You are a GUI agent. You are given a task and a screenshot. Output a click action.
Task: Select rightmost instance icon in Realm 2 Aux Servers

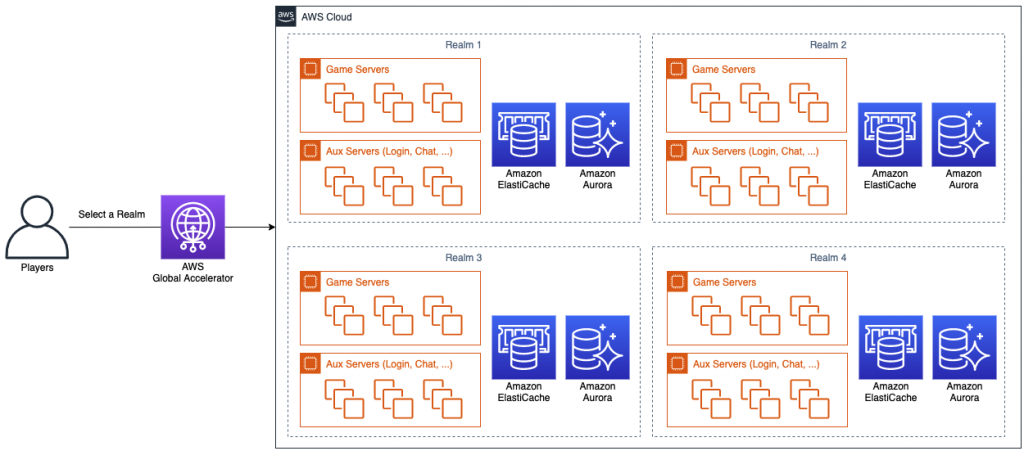[808, 186]
